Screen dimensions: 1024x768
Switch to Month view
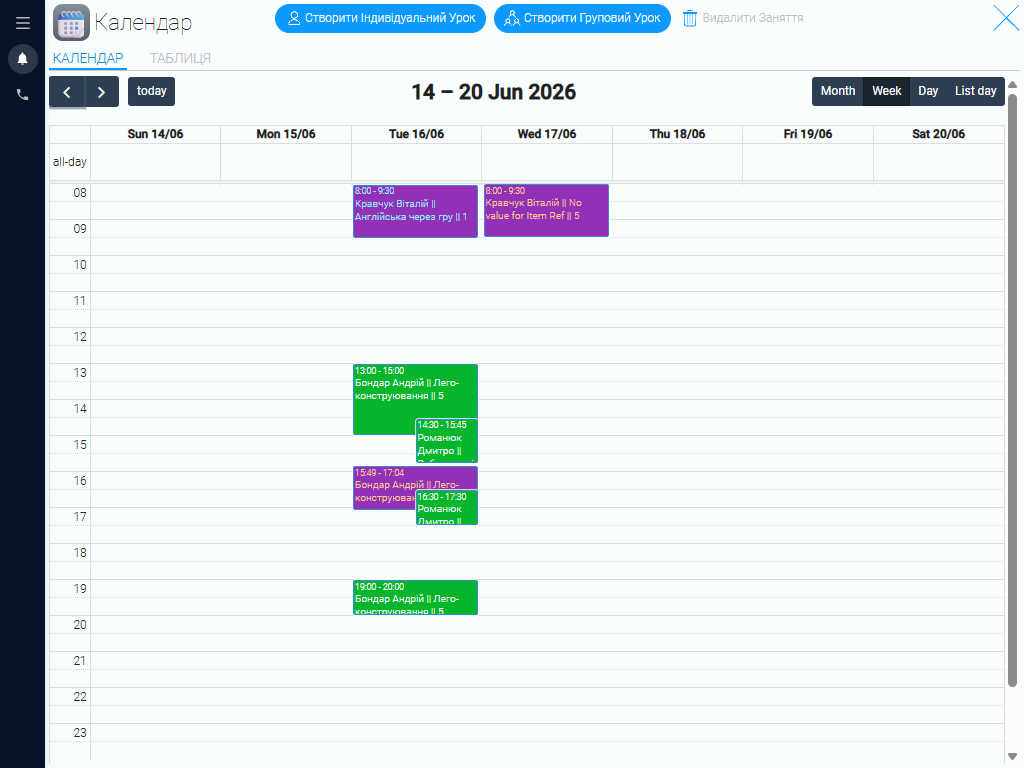coord(838,91)
